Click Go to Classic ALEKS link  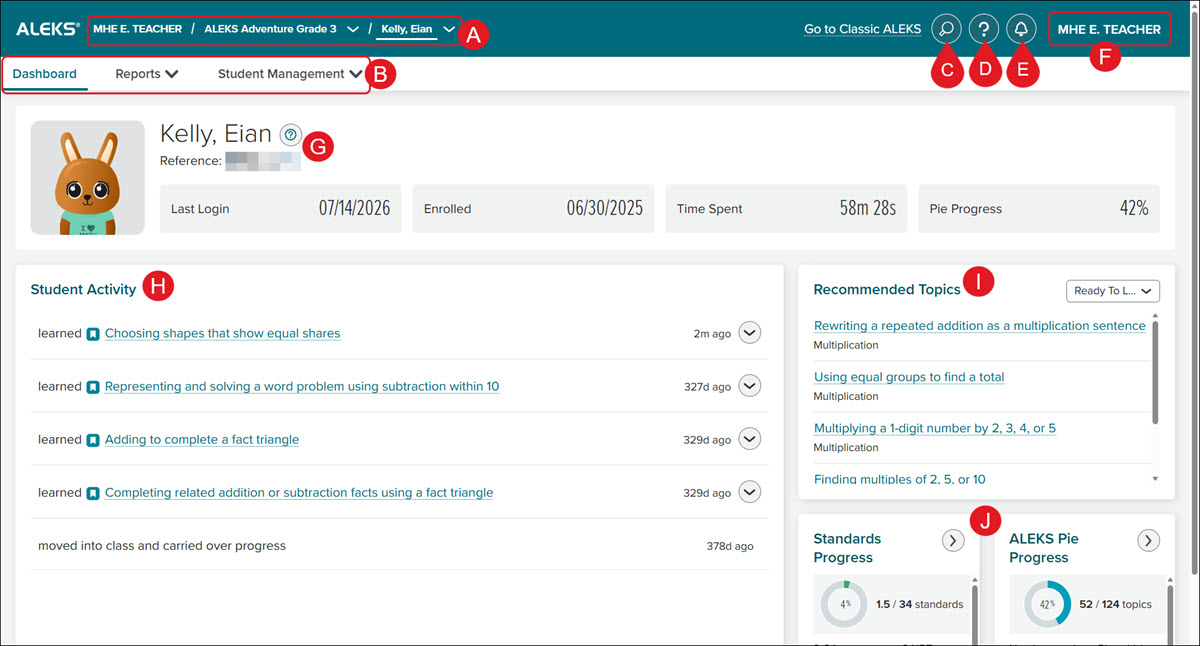tap(862, 29)
